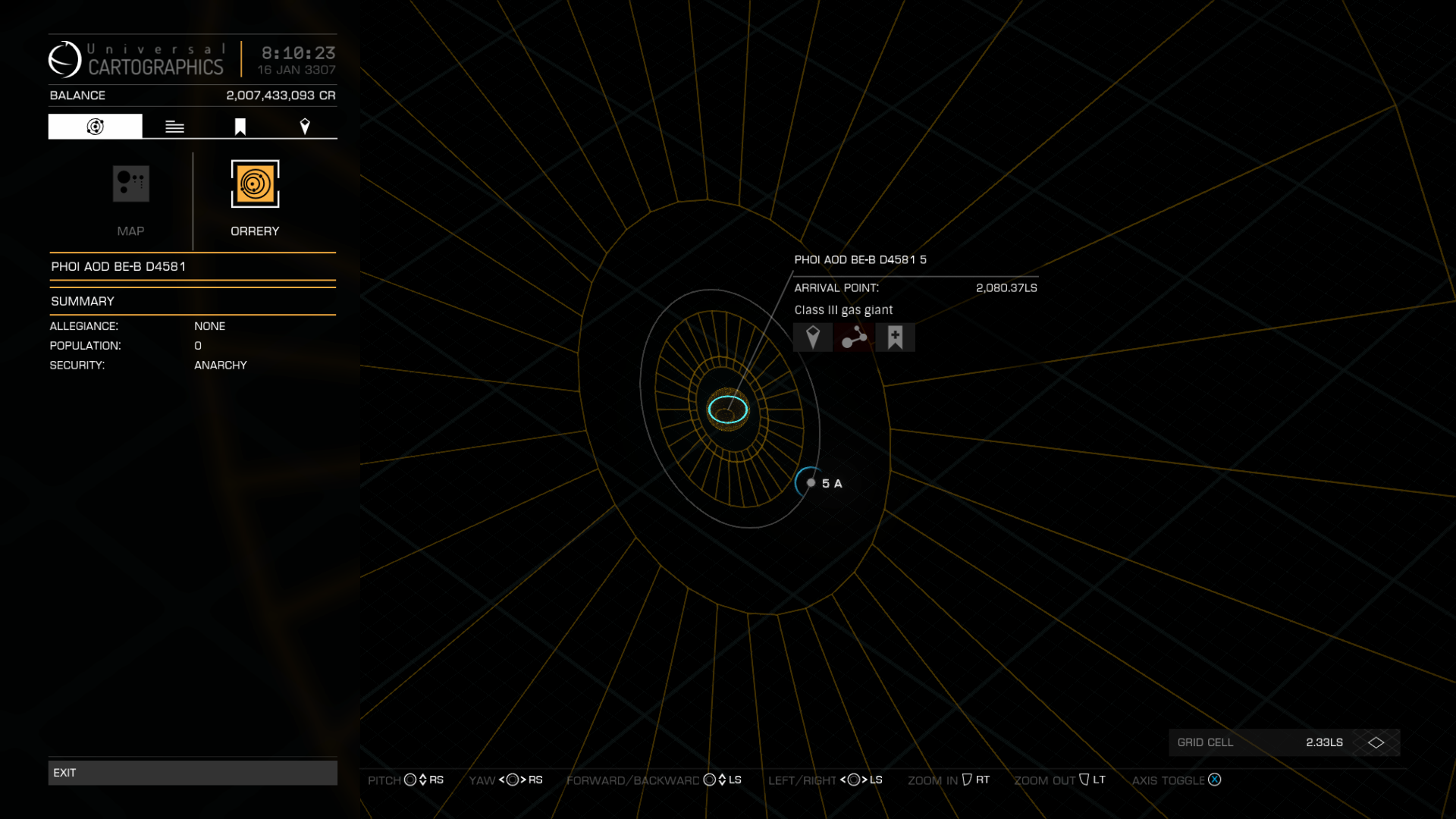Click arrival point distance 2,080.37LS

(x=1006, y=288)
